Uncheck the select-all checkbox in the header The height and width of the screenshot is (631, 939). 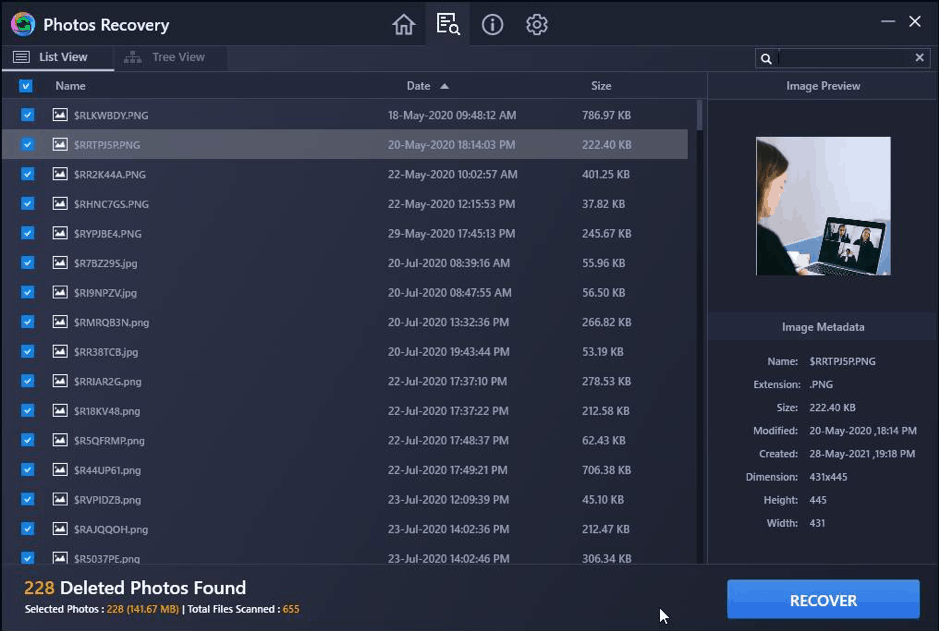[25, 86]
